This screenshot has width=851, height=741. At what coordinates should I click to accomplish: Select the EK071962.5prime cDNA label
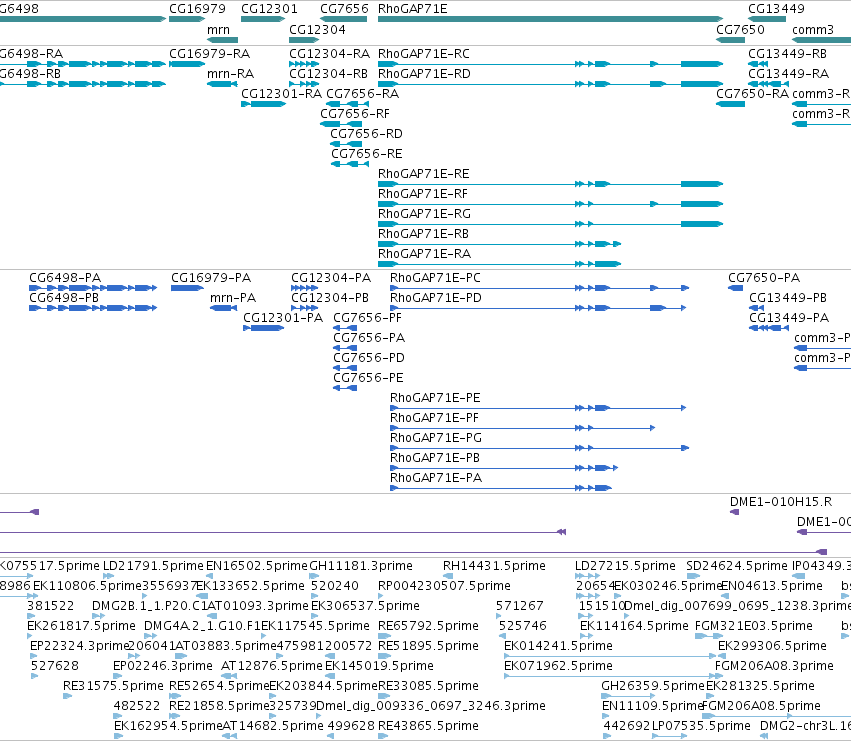click(x=558, y=666)
